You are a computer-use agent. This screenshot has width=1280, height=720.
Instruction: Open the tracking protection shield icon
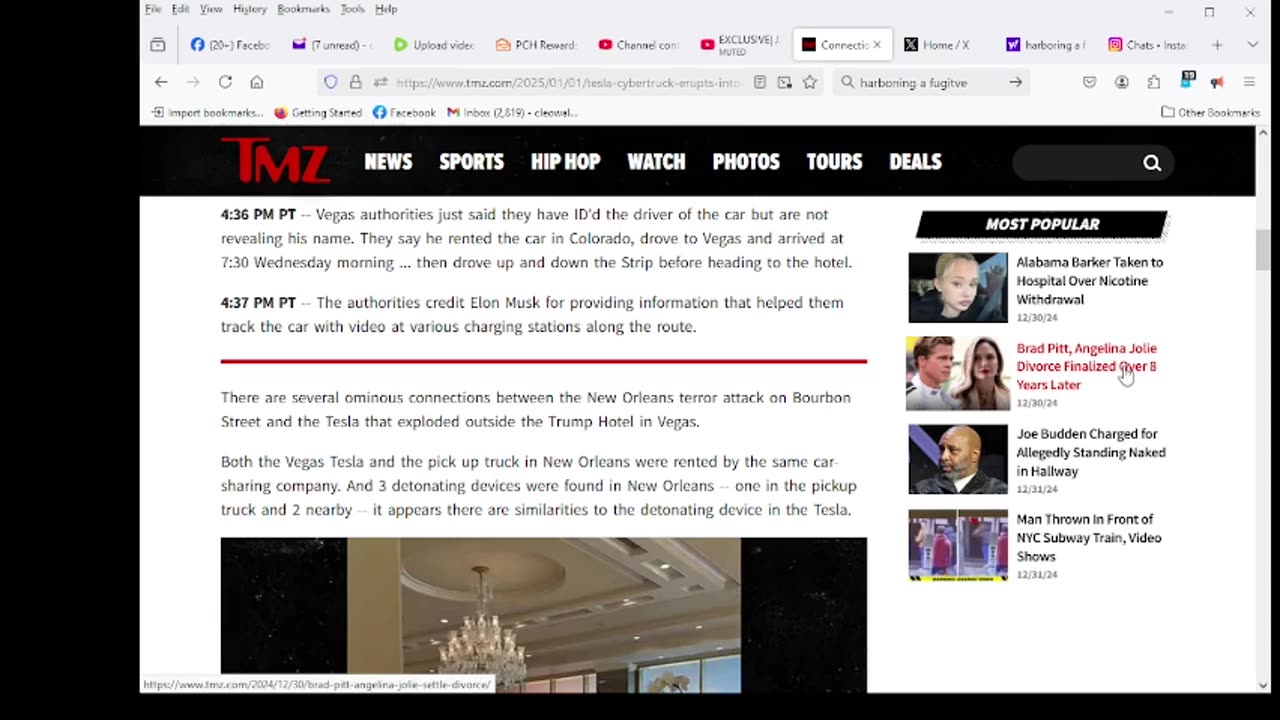click(x=331, y=82)
